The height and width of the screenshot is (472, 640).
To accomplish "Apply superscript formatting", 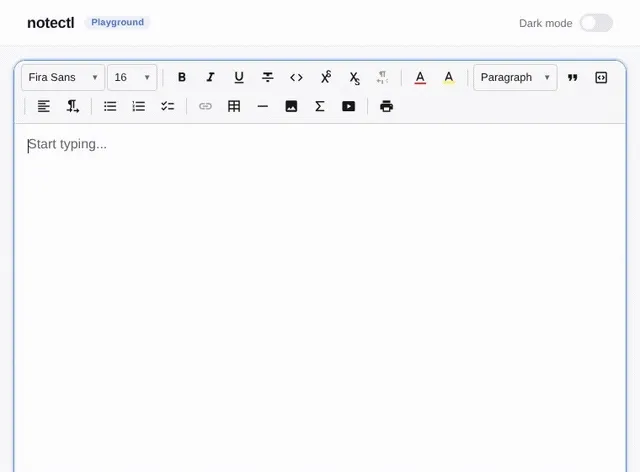I will pyautogui.click(x=325, y=78).
